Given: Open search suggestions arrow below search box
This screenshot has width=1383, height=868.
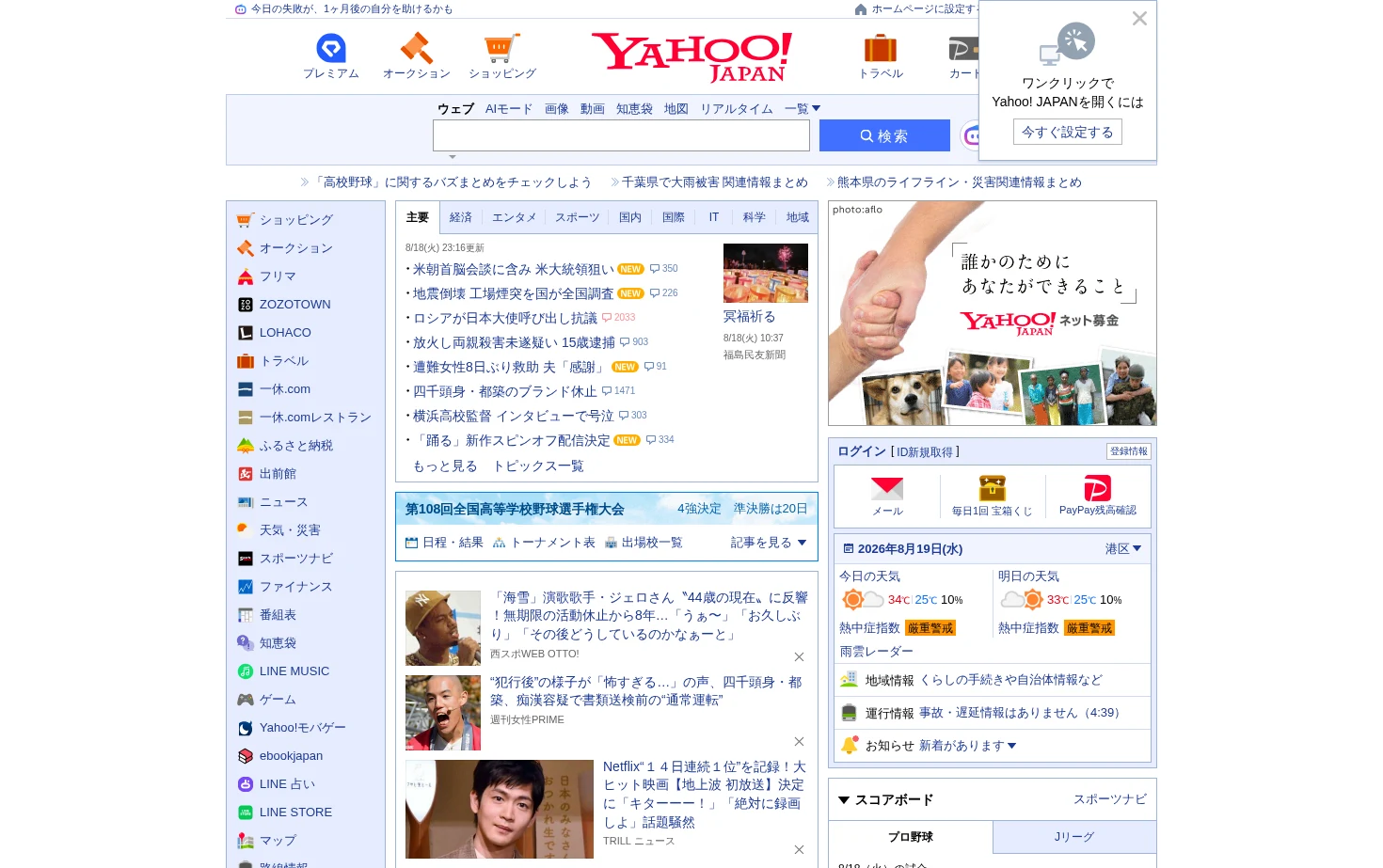Looking at the screenshot, I should (453, 157).
